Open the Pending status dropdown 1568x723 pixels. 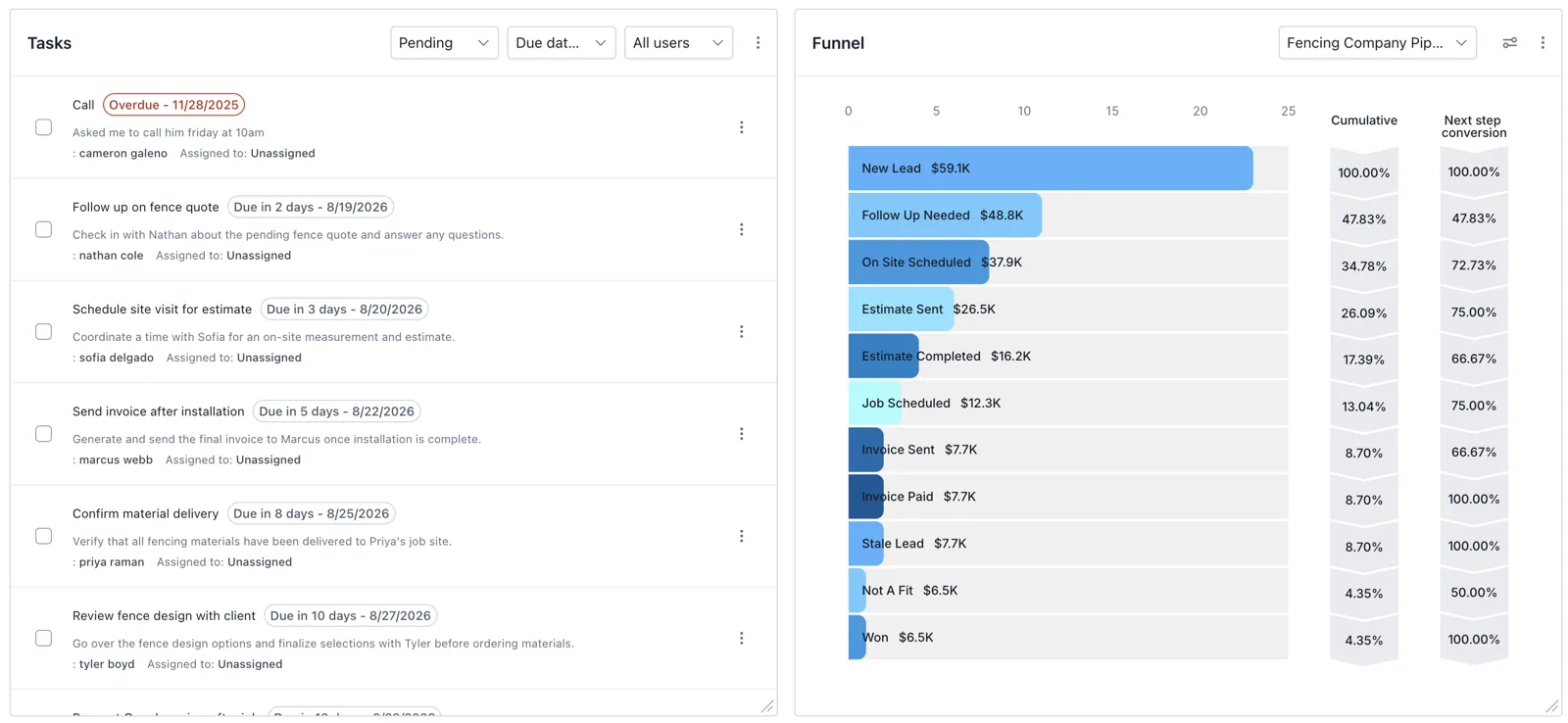[444, 43]
